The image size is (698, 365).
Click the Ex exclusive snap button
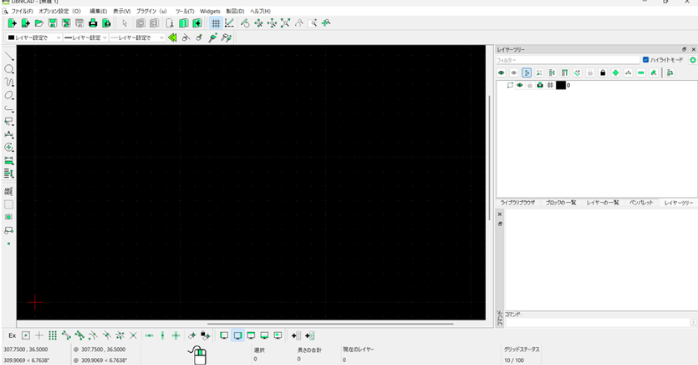[12, 336]
